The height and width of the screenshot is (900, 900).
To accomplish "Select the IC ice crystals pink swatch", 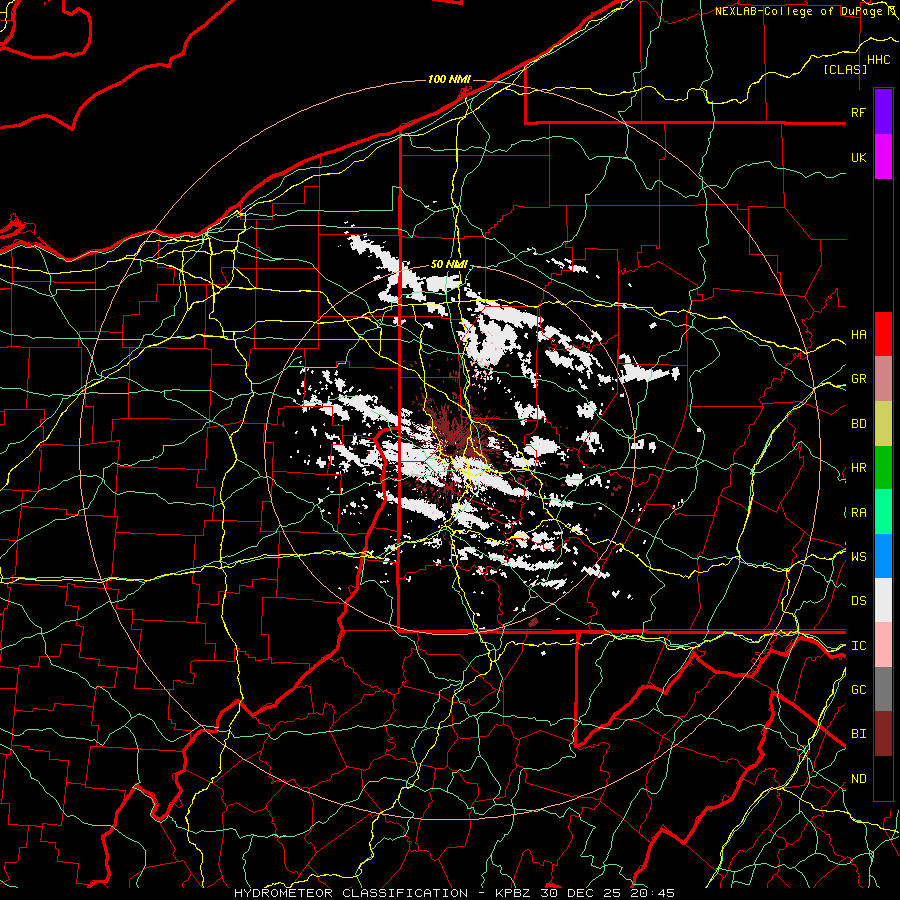I will point(883,645).
